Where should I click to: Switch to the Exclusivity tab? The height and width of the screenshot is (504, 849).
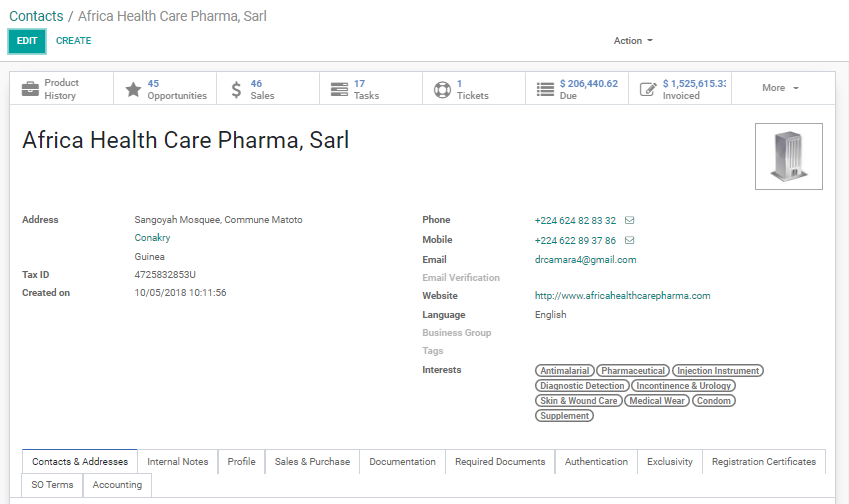coord(670,462)
